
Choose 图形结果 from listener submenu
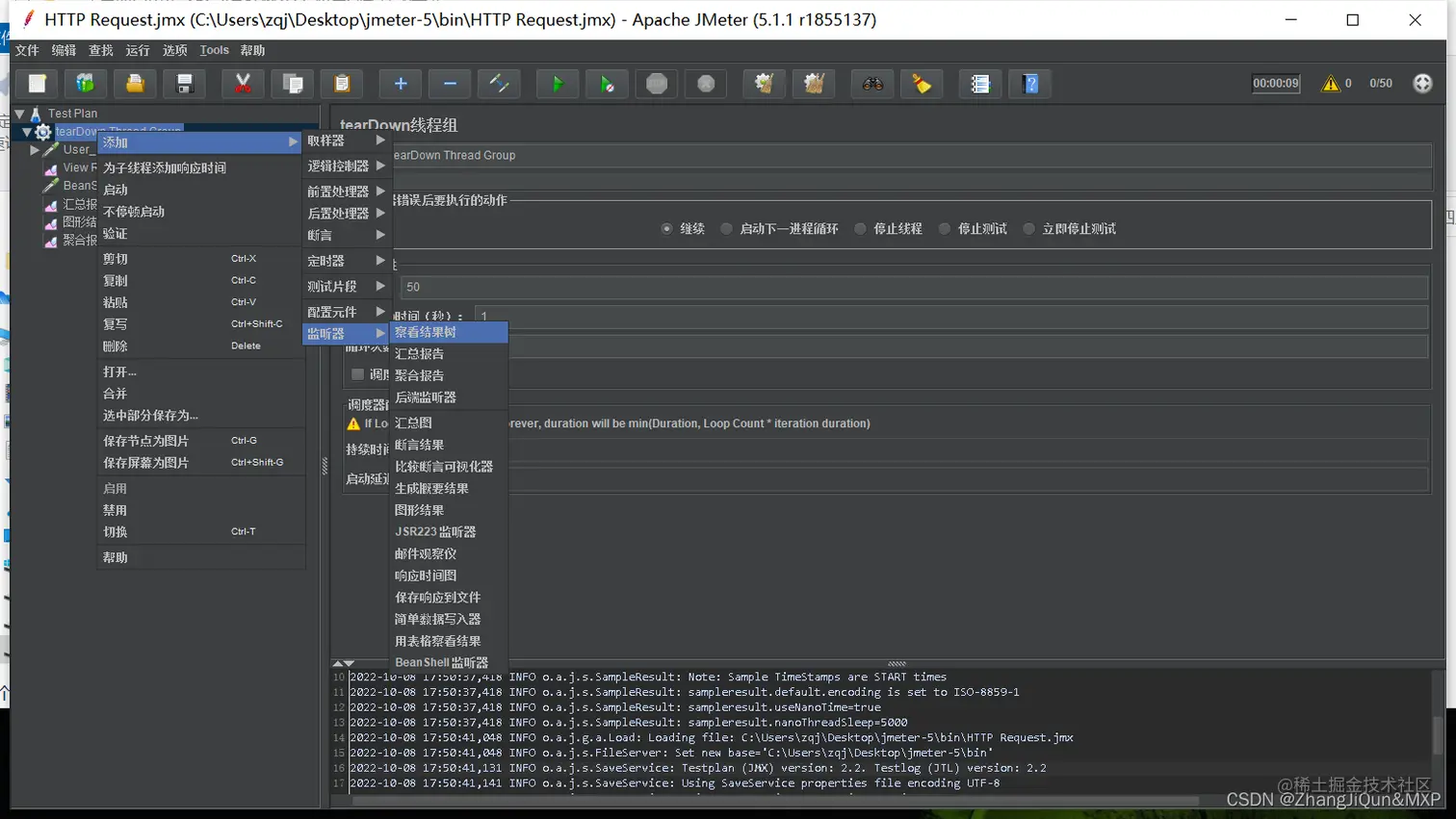click(449, 510)
